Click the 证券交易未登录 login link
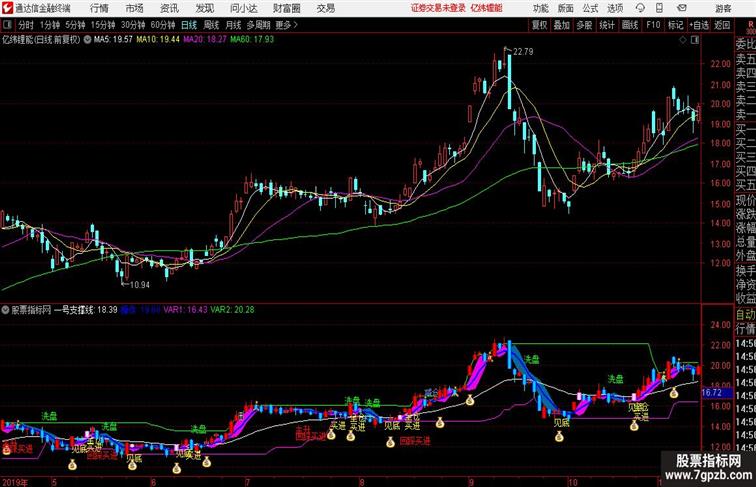The height and width of the screenshot is (487, 756). pyautogui.click(x=438, y=8)
